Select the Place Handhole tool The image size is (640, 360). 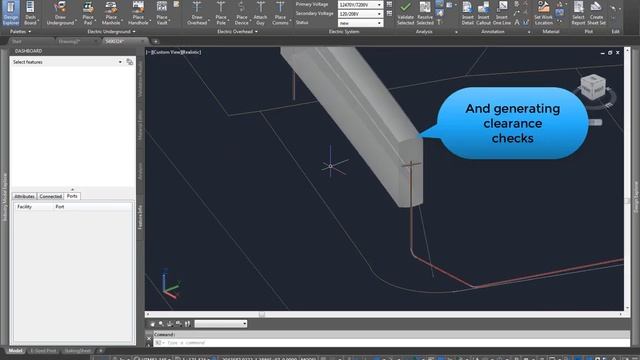[138, 13]
